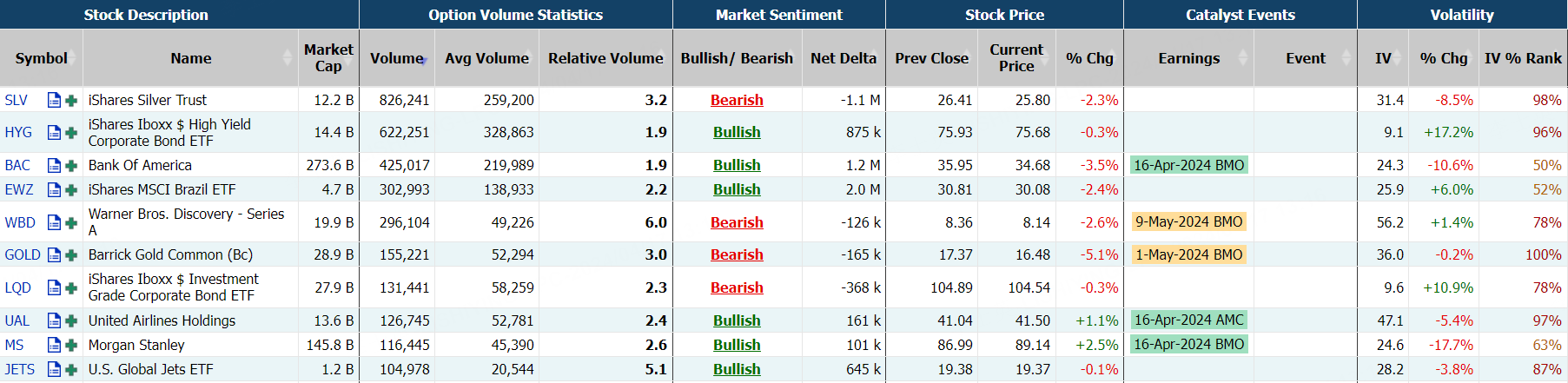Click the Earnings column sort arrows
Image resolution: width=1568 pixels, height=383 pixels.
pyautogui.click(x=1242, y=58)
